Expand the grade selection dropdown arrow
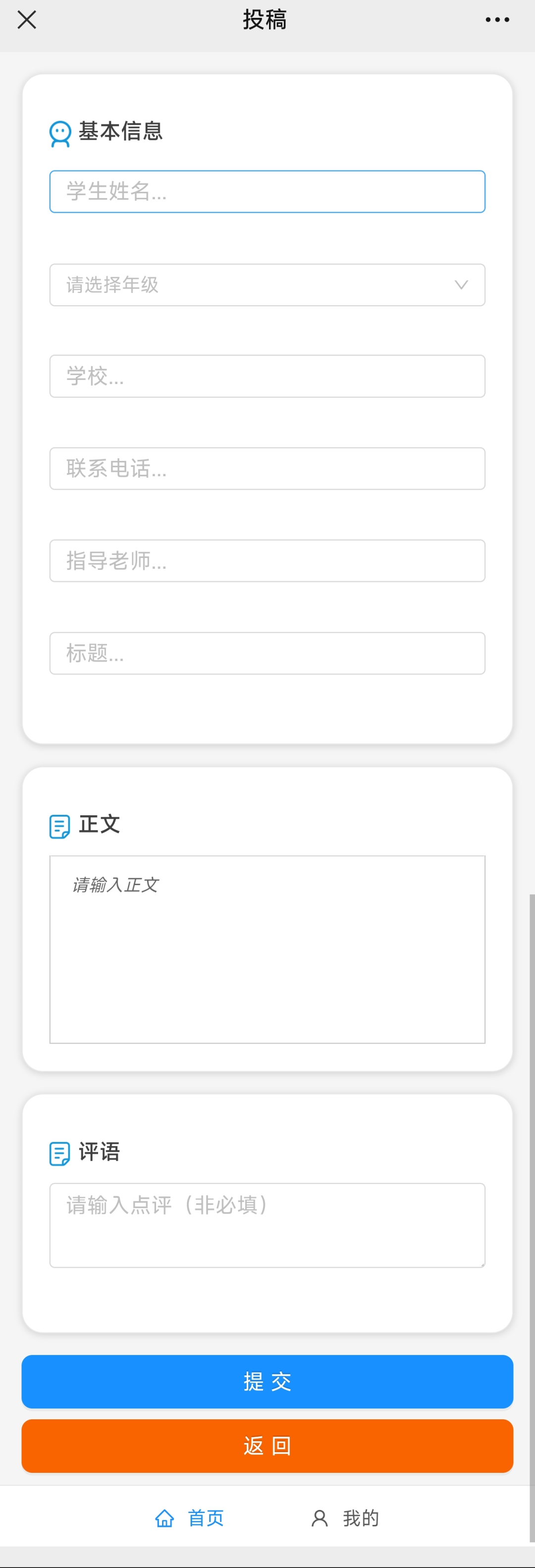This screenshot has height=1568, width=535. pyautogui.click(x=461, y=285)
